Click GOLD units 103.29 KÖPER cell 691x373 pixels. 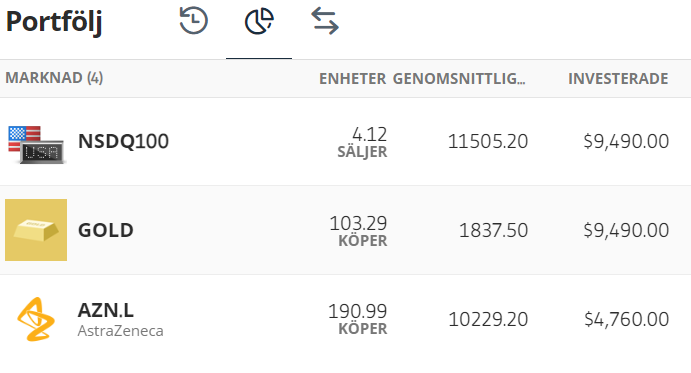click(358, 231)
